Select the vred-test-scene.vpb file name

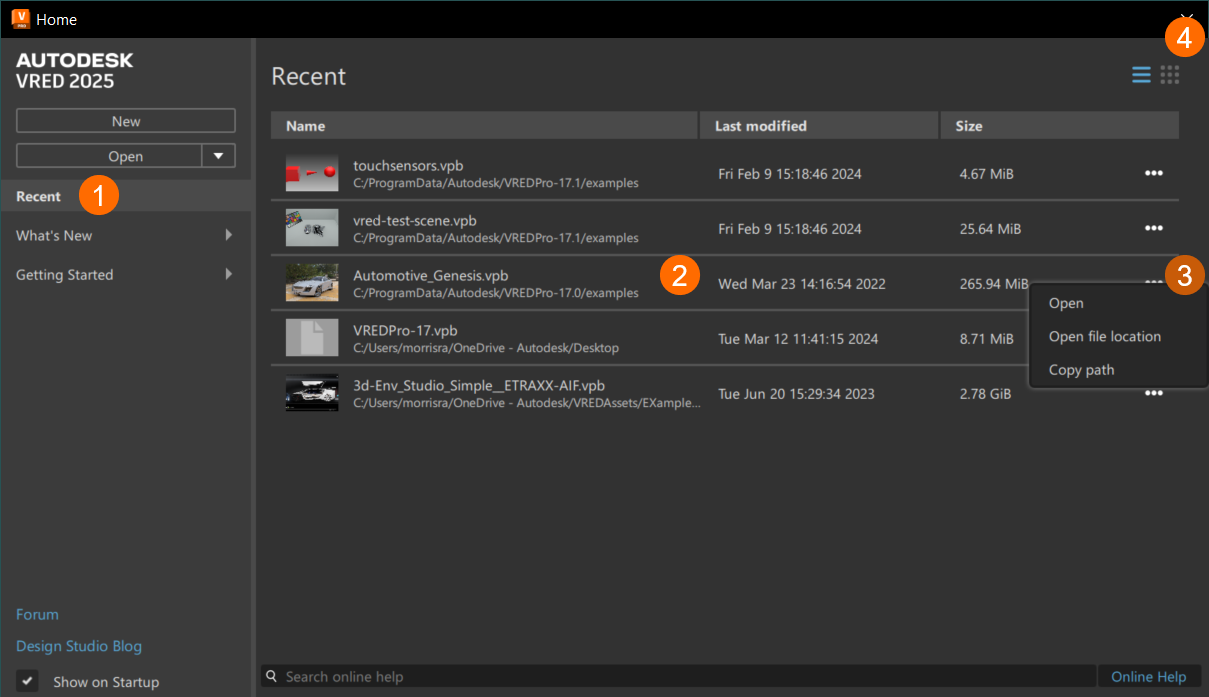tap(415, 220)
